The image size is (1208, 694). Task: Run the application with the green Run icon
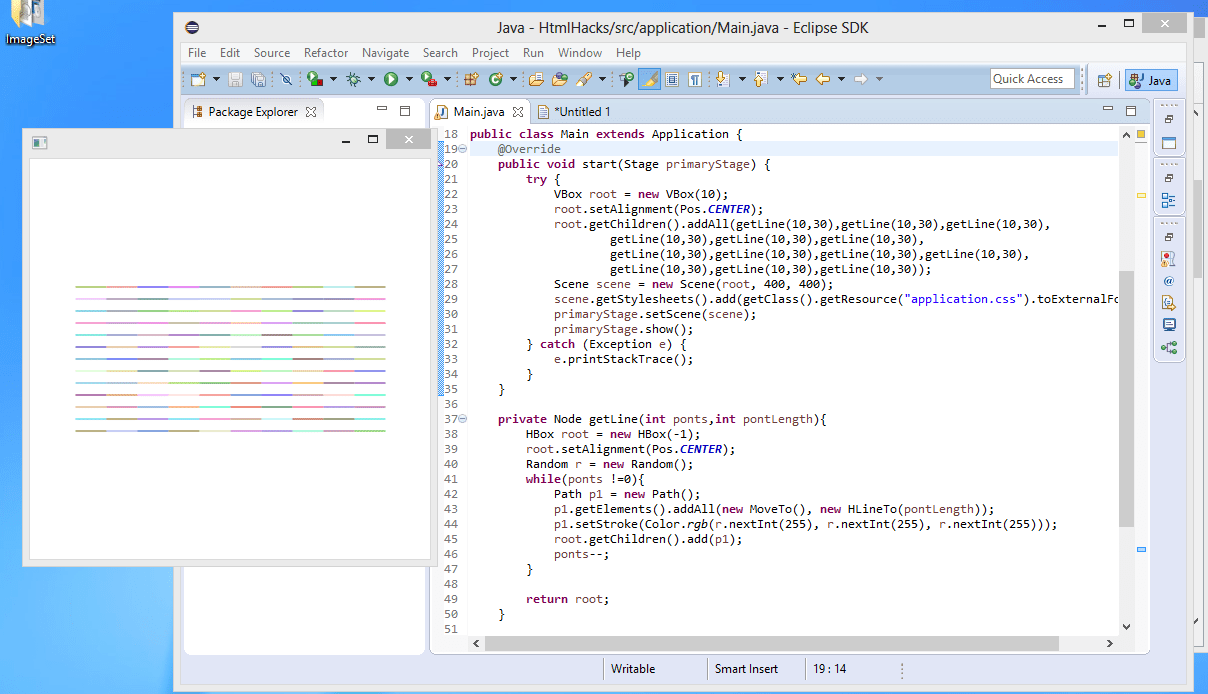point(390,79)
